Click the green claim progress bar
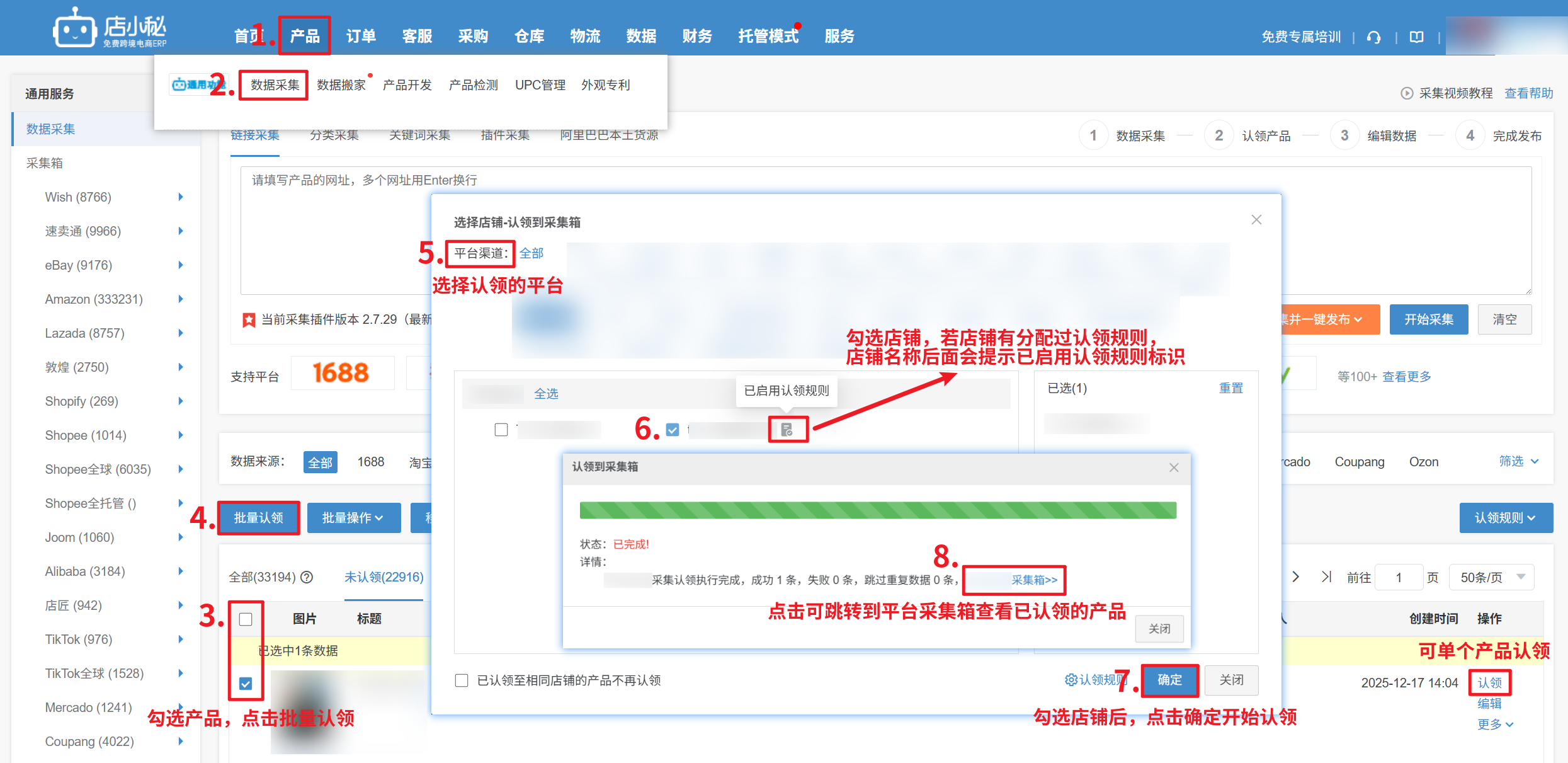 pyautogui.click(x=877, y=510)
